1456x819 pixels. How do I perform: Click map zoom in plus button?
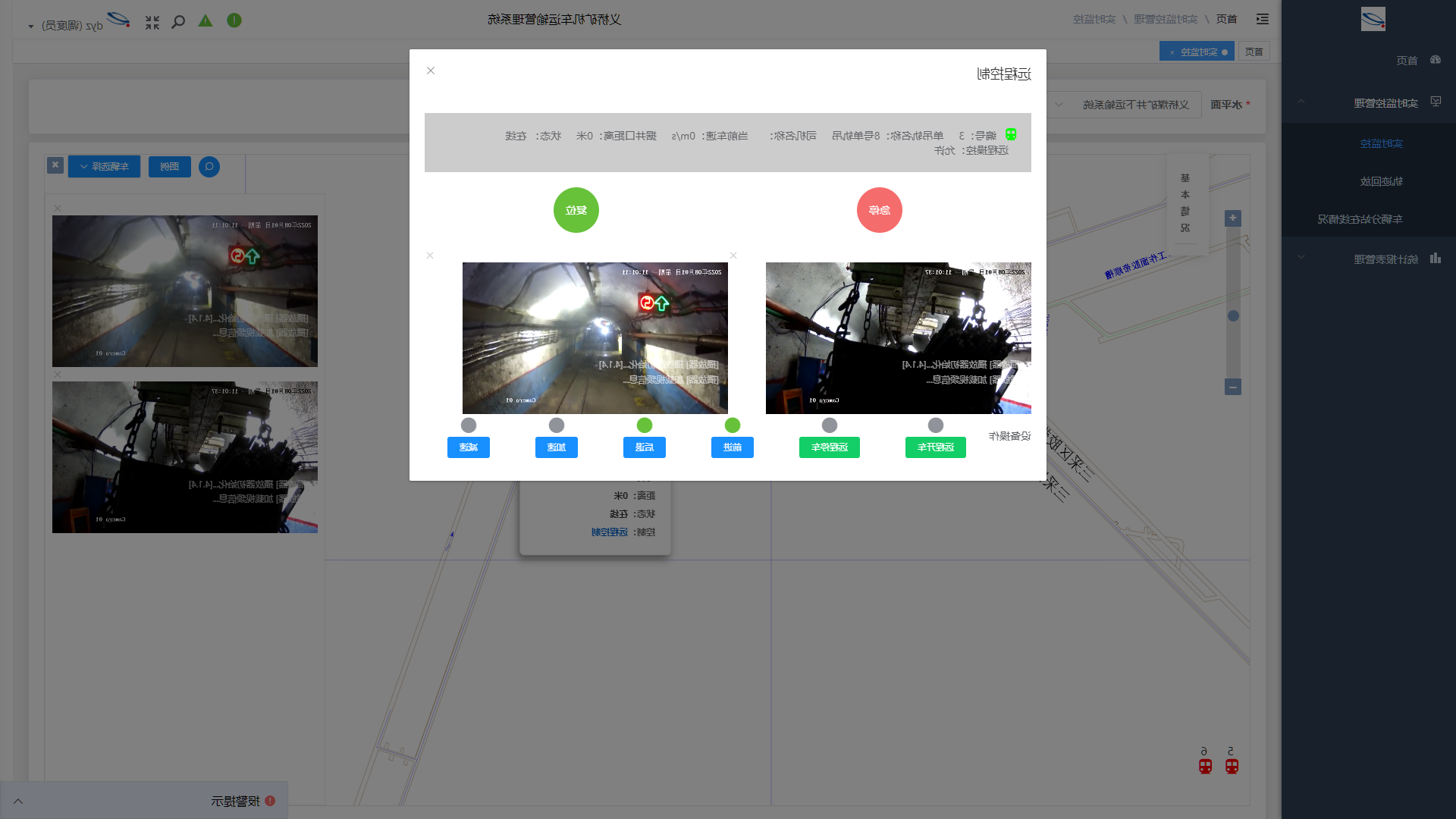click(x=1233, y=218)
